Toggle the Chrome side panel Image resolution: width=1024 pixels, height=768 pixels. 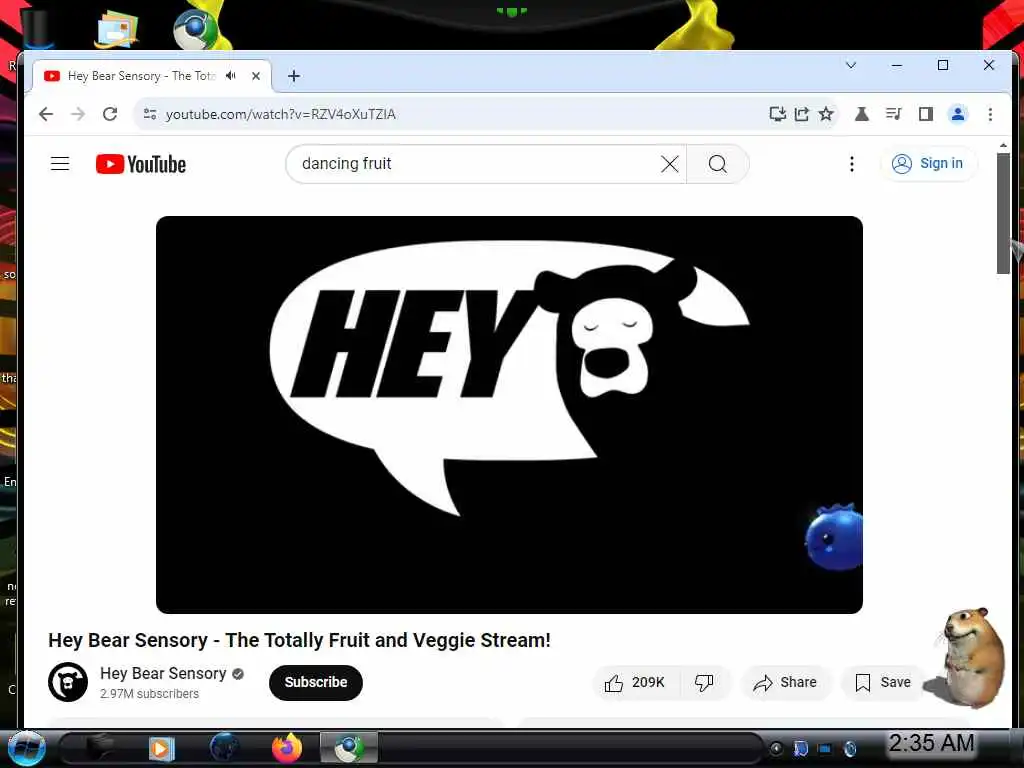pyautogui.click(x=925, y=114)
